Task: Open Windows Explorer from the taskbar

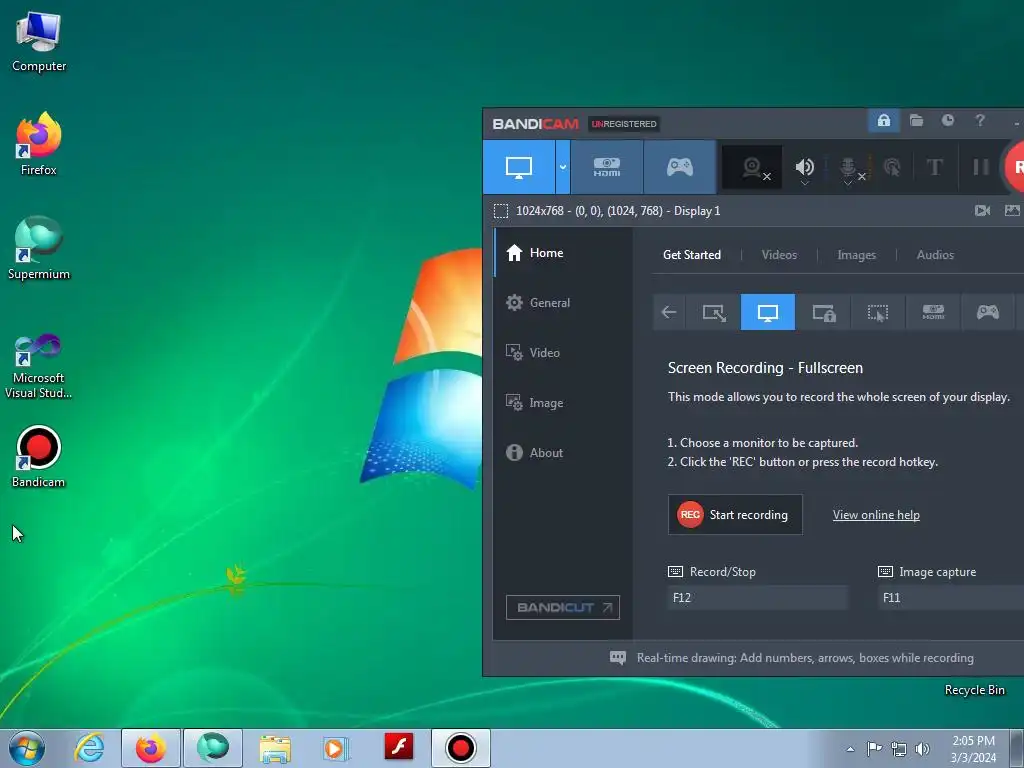Action: pyautogui.click(x=275, y=748)
